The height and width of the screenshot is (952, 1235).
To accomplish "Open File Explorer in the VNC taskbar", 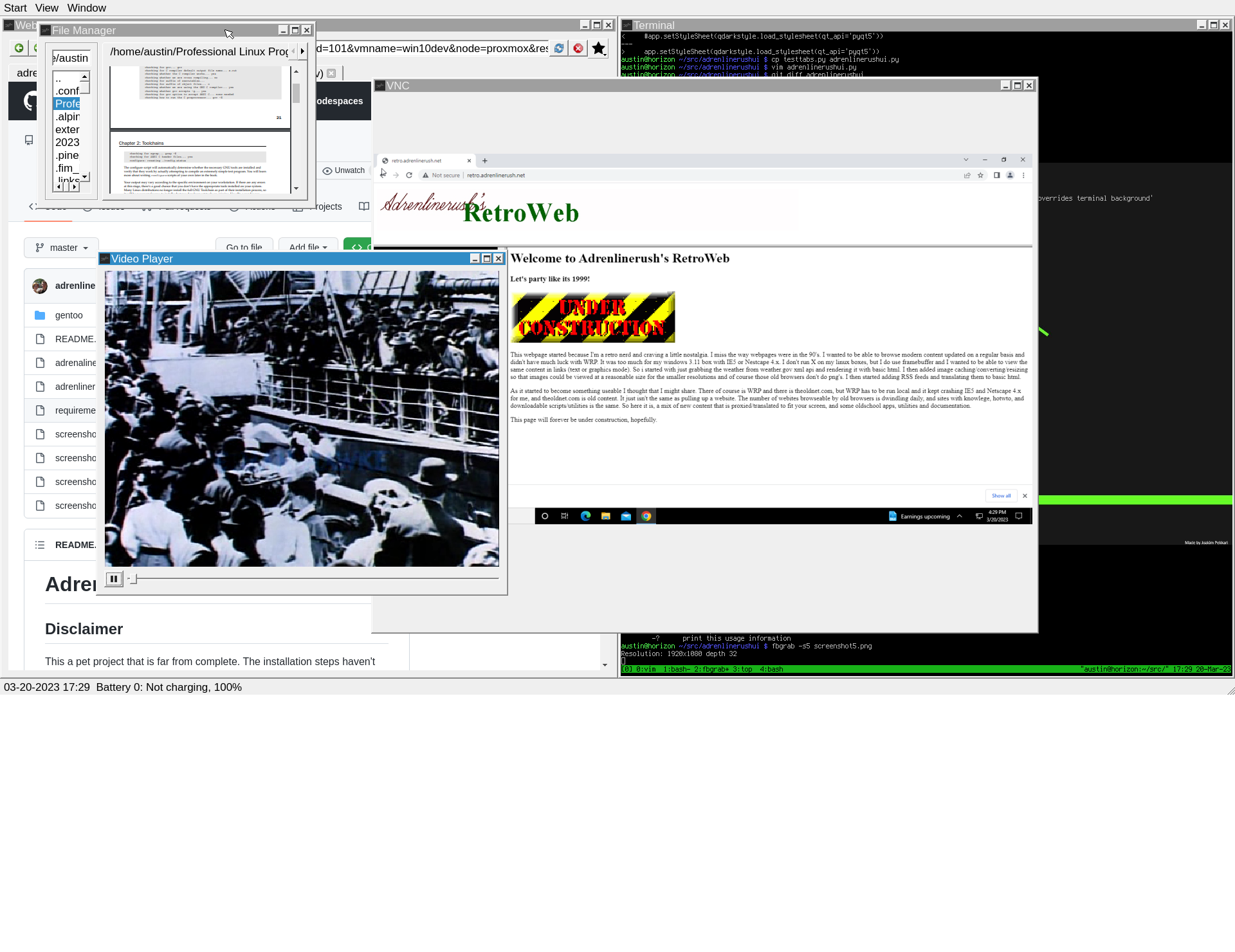I will 605,516.
